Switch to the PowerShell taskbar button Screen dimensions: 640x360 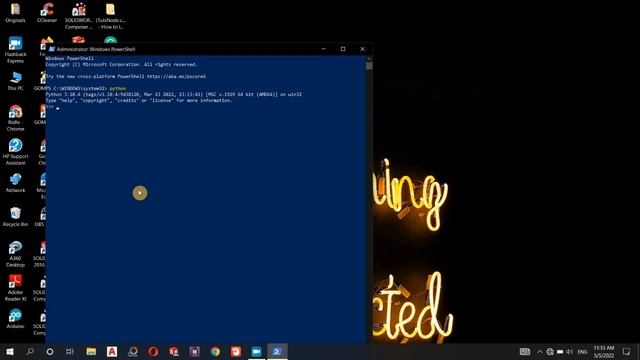277,351
